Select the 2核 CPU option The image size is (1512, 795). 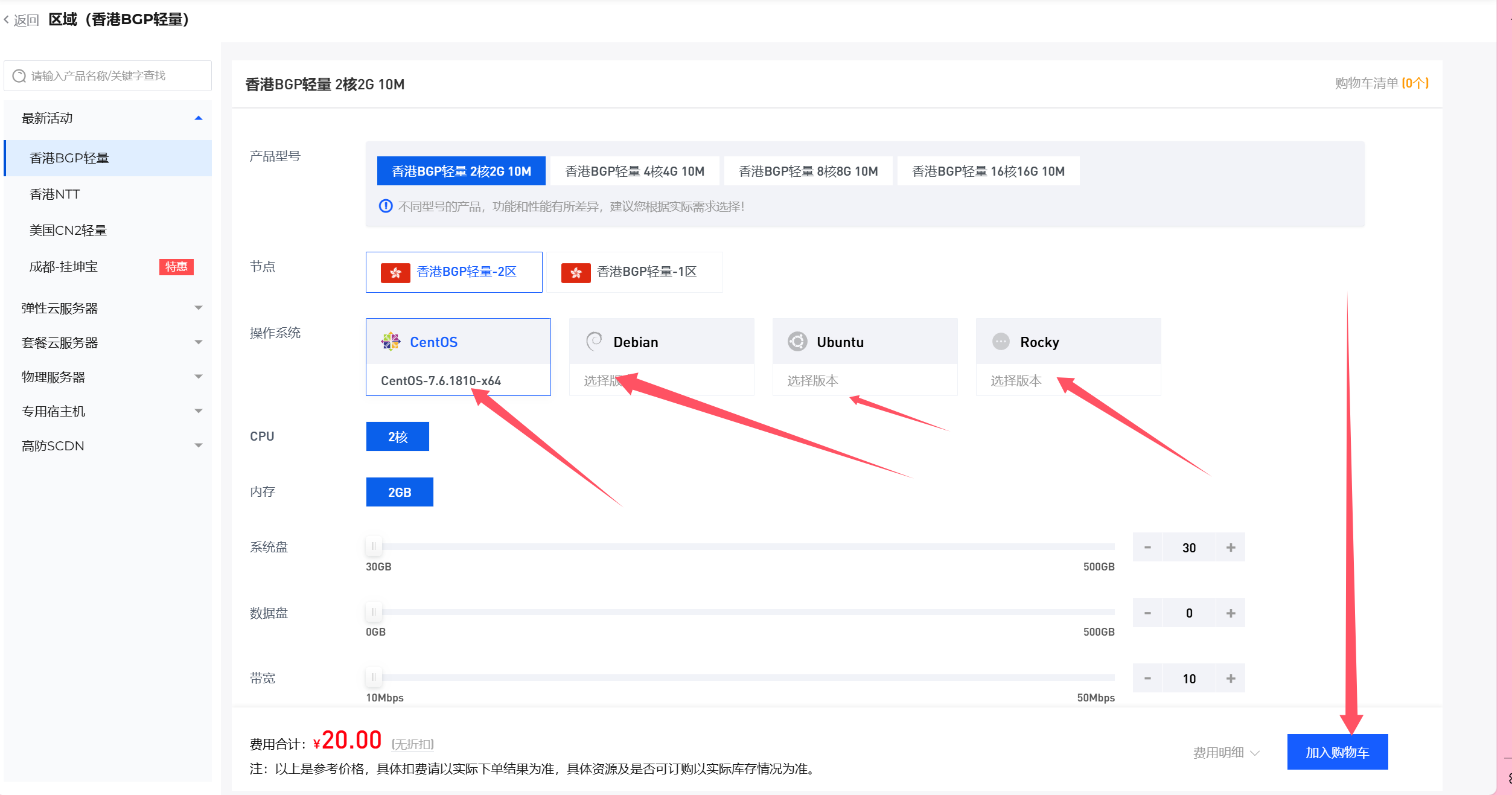pyautogui.click(x=398, y=436)
